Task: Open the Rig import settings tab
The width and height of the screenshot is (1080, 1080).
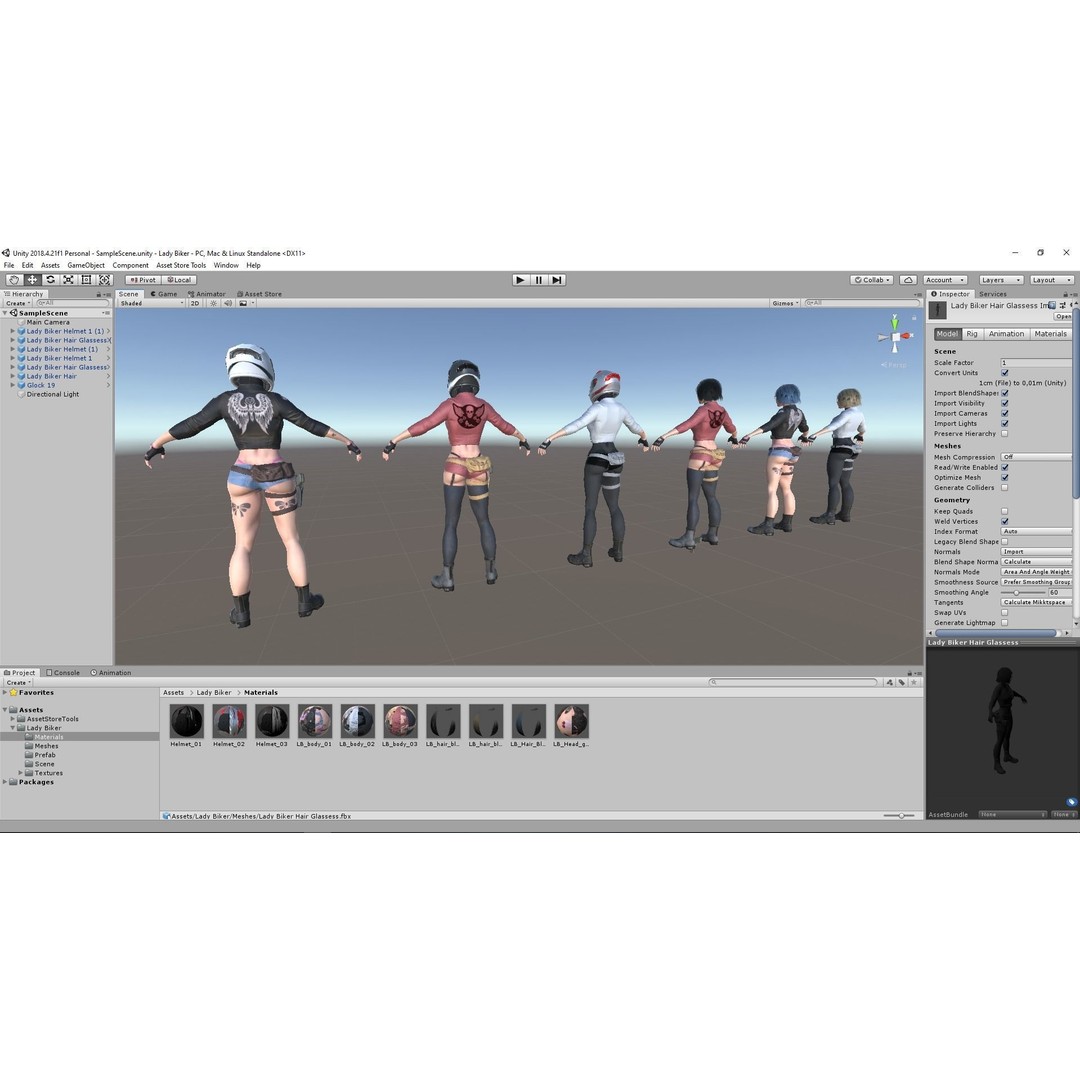Action: [x=972, y=333]
